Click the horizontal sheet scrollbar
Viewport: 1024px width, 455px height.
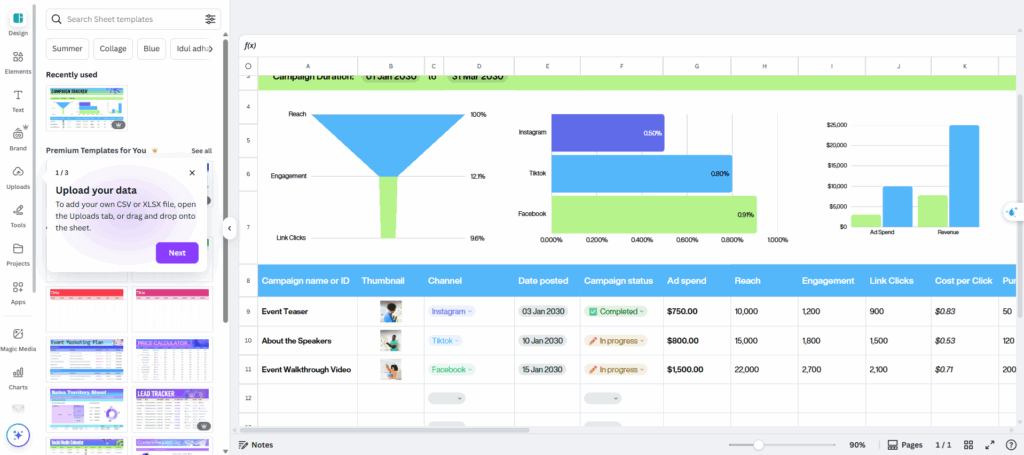pos(384,430)
